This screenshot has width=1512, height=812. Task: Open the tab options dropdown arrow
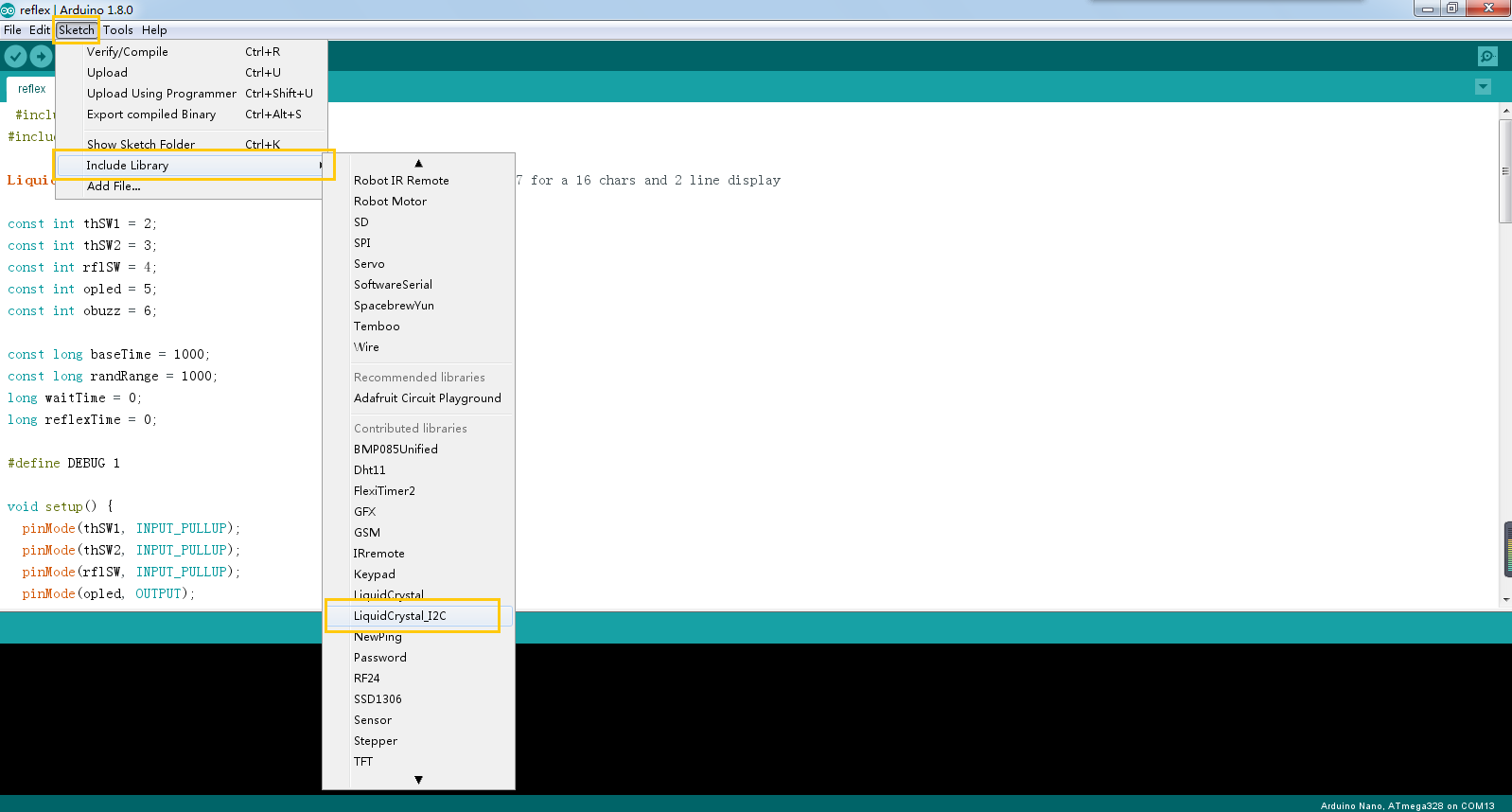pos(1483,87)
